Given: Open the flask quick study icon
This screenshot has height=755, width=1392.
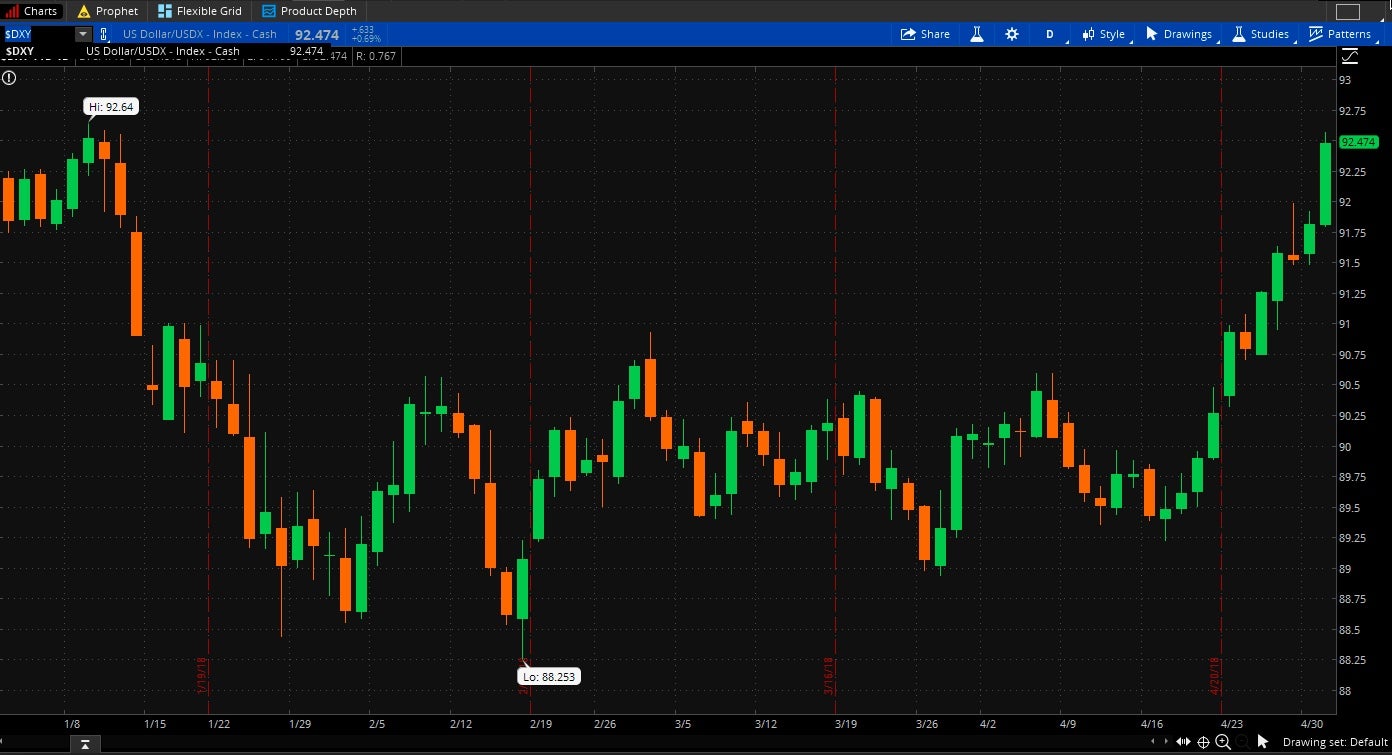Looking at the screenshot, I should tap(977, 34).
